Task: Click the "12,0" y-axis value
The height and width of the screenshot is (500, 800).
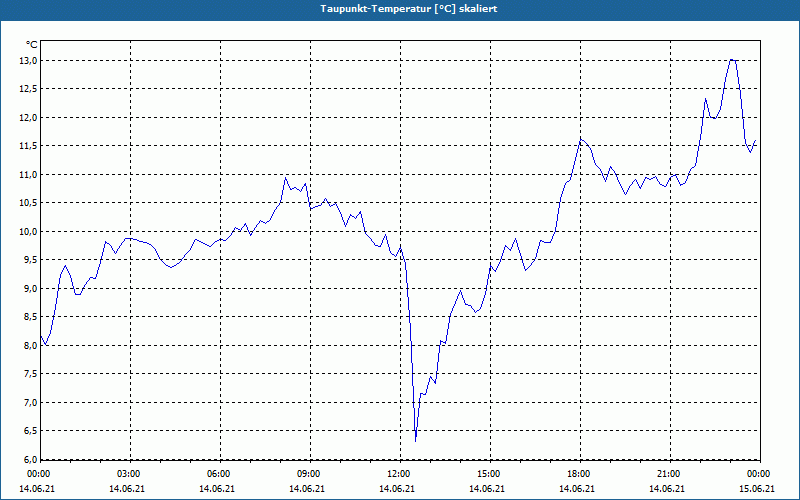Action: click(29, 118)
